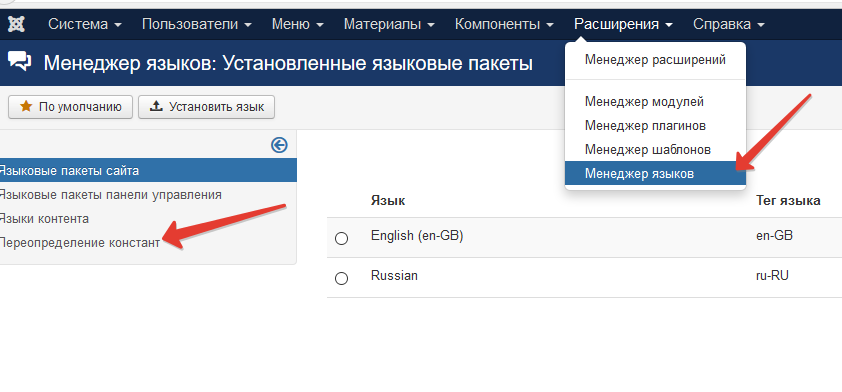Click the Joomla logo icon
Image resolution: width=842 pixels, height=392 pixels.
click(16, 24)
